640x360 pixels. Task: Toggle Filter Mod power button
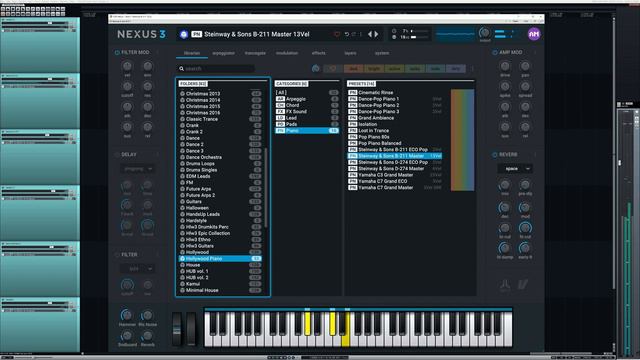[x=117, y=53]
